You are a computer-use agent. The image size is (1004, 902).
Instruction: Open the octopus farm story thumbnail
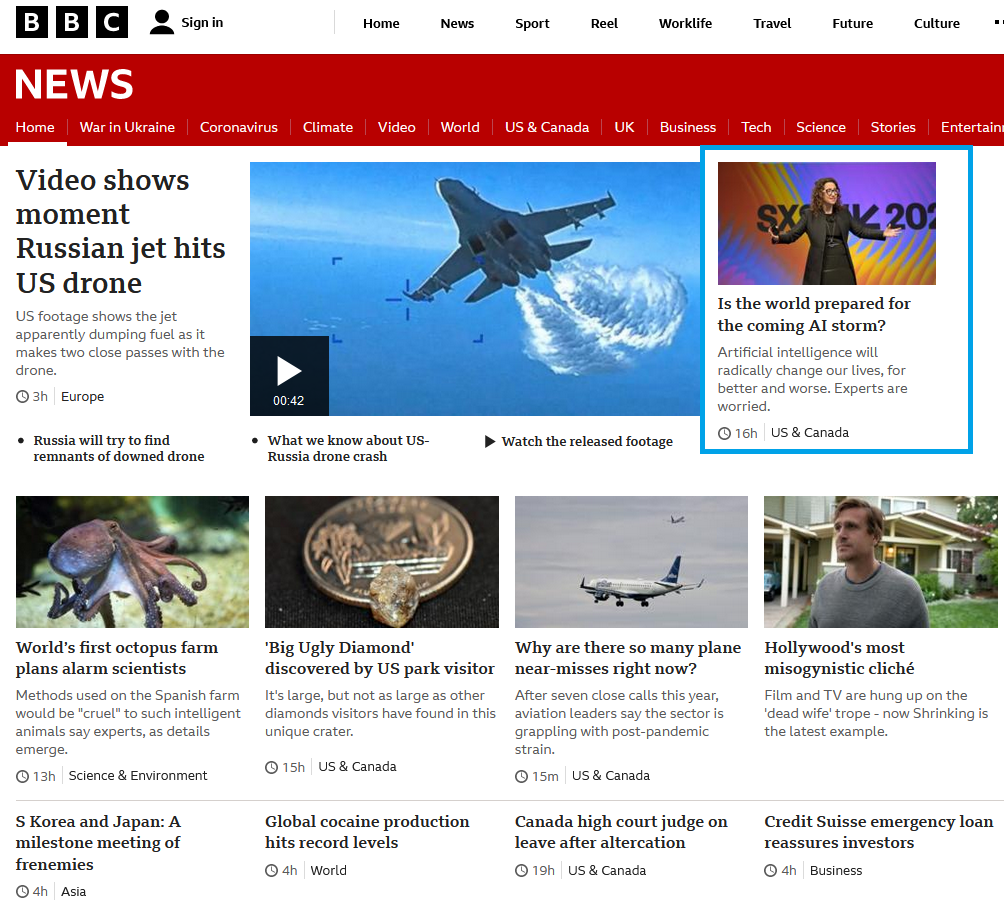tap(133, 561)
